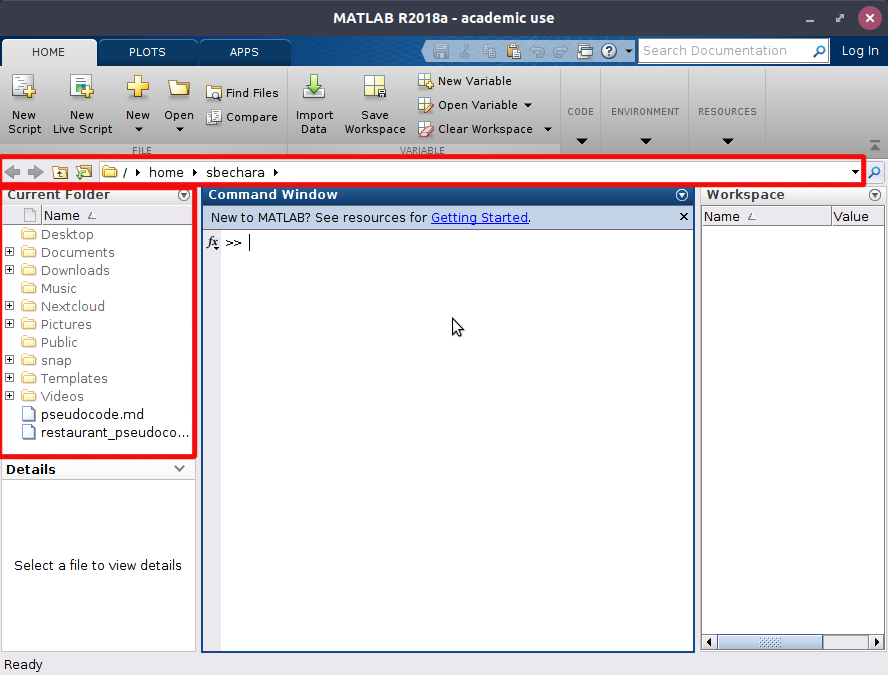The image size is (888, 675).
Task: Click the Compare files tool
Action: (242, 117)
